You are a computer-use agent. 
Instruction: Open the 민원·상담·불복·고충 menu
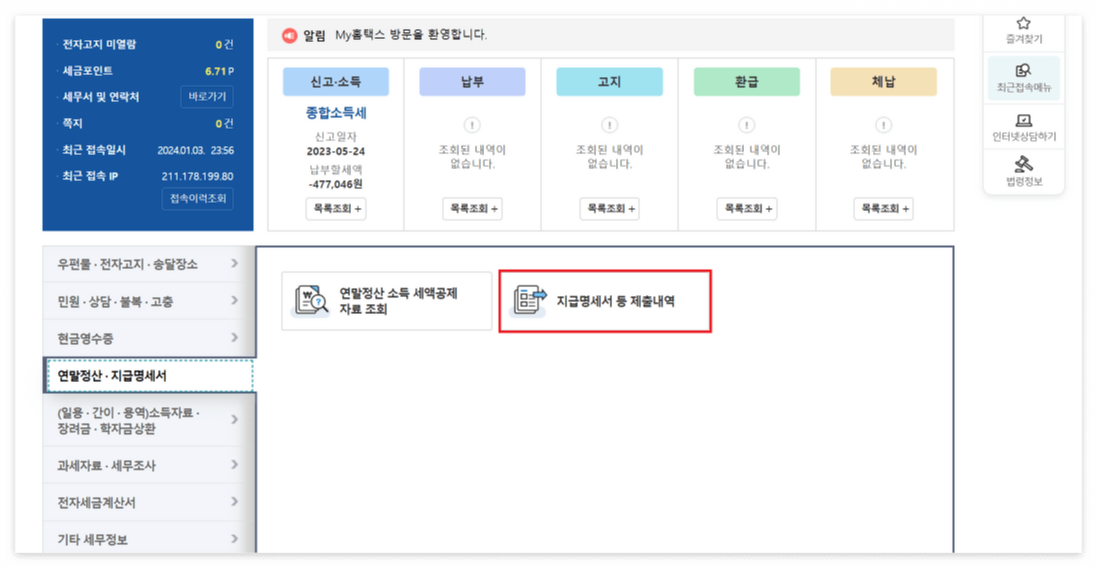click(148, 301)
